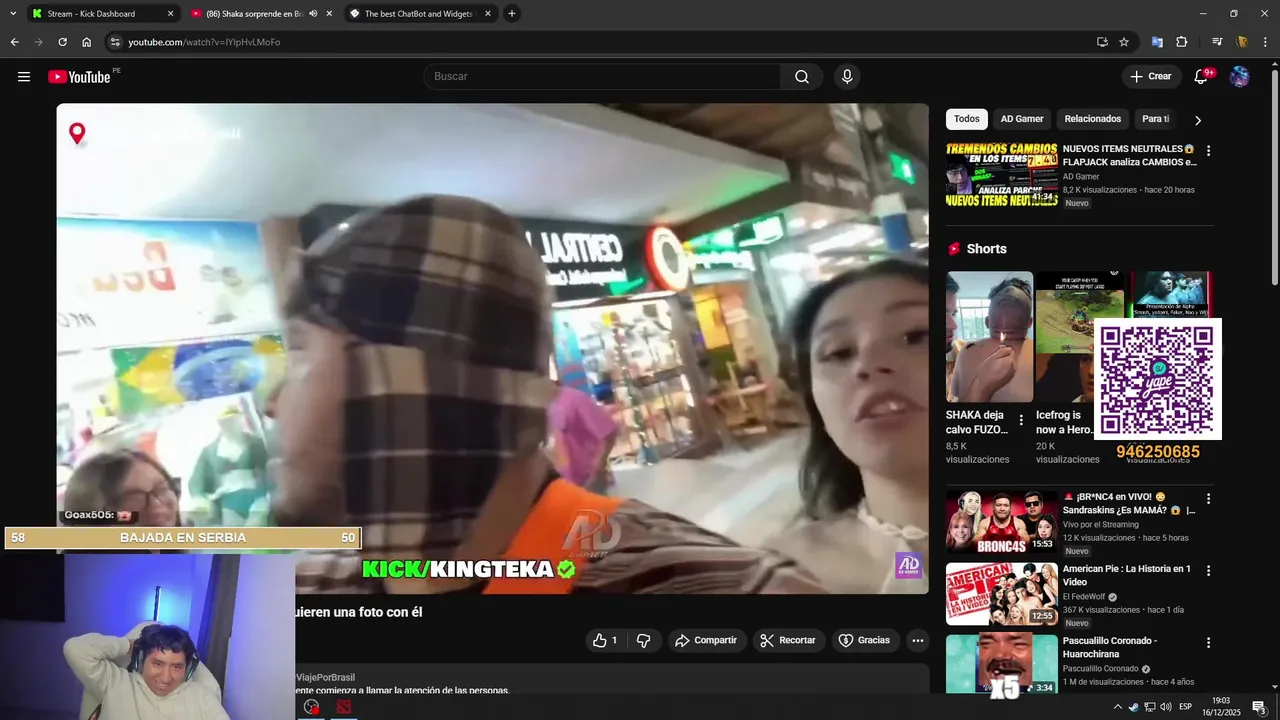Switch to The best ChatBot and Widgets tab

point(418,14)
